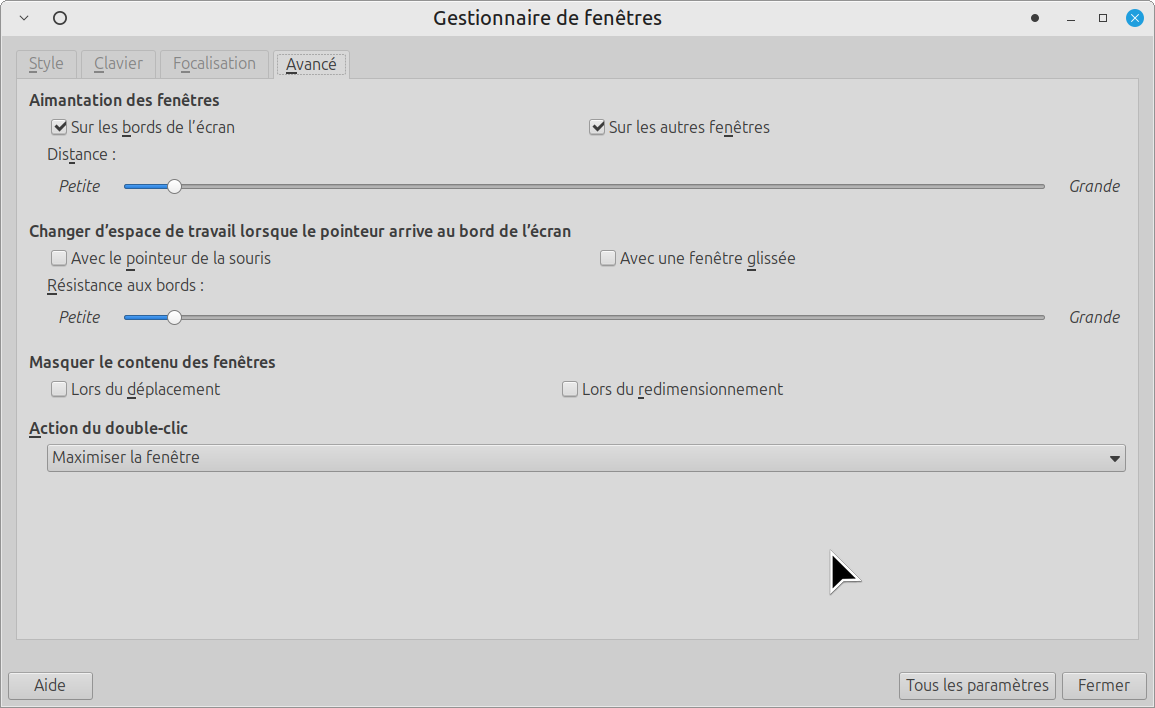Open the window menu chevron in title bar
Screen dimensions: 1155x708
[x=24, y=18]
